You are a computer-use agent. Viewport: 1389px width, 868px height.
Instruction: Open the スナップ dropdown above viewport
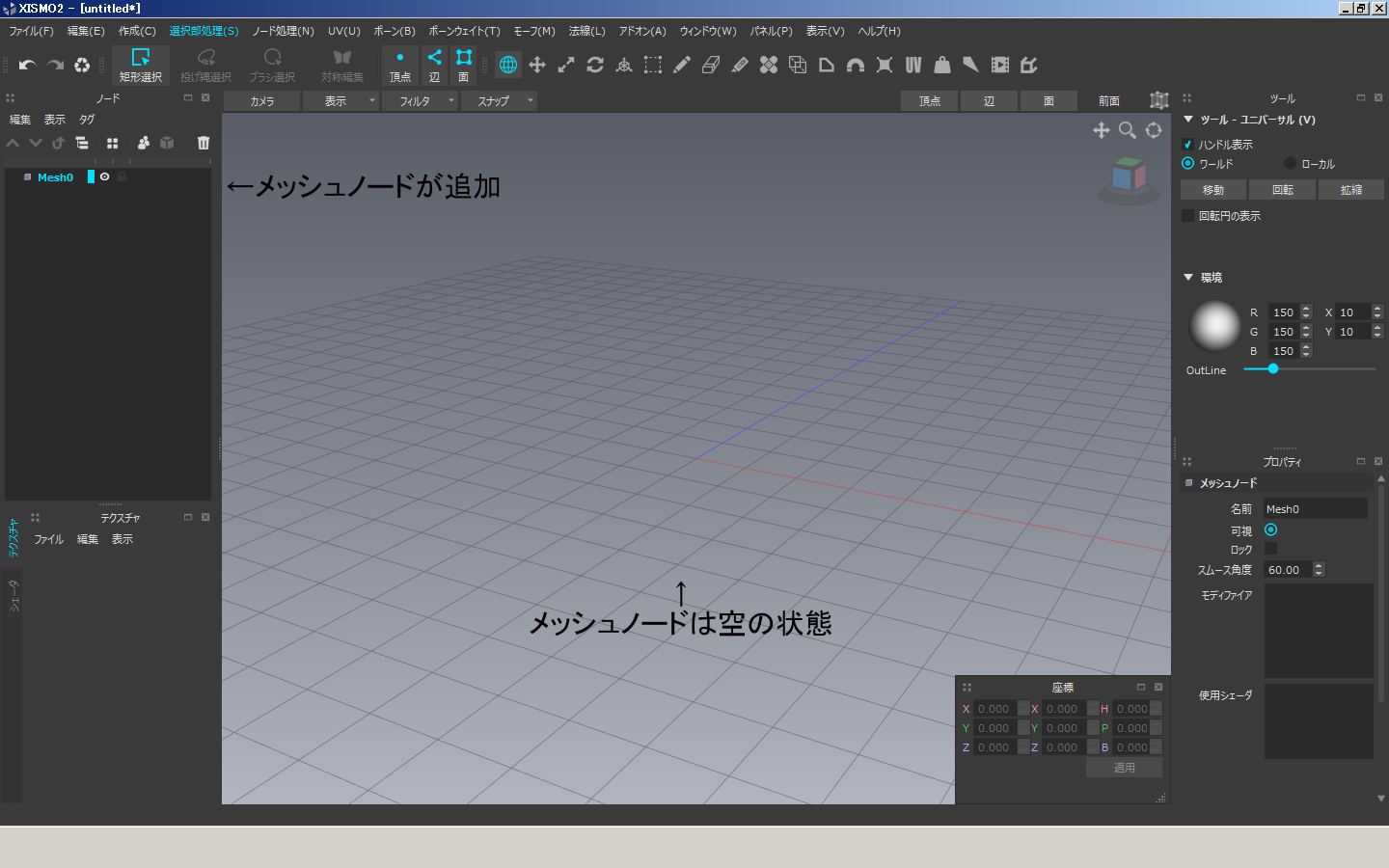coord(499,100)
